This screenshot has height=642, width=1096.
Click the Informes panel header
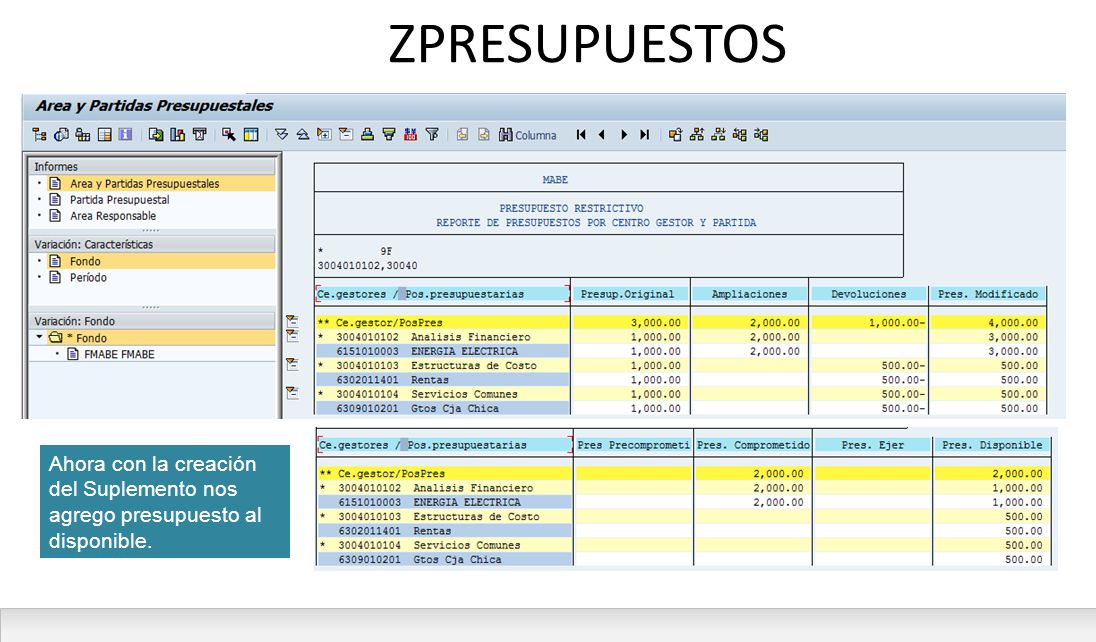(x=151, y=166)
